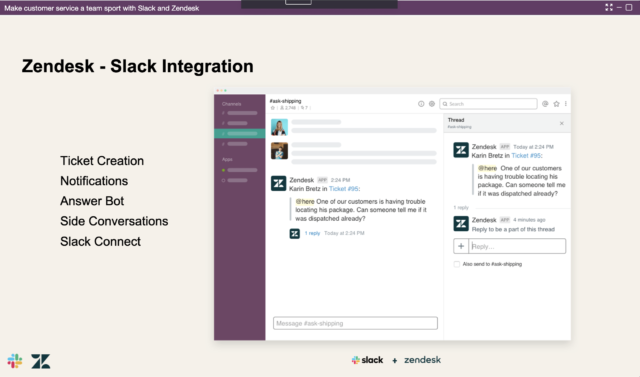Open the Ticket #95 link in the thread
Image resolution: width=640 pixels, height=377 pixels.
coord(526,155)
